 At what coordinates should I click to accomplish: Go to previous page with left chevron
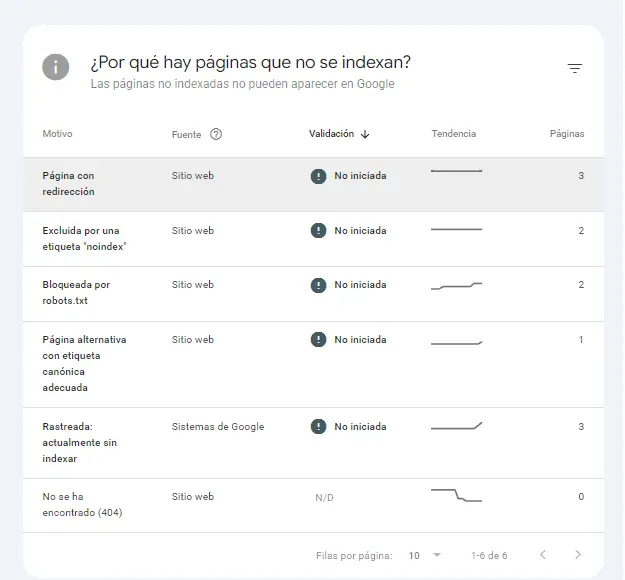(x=542, y=554)
